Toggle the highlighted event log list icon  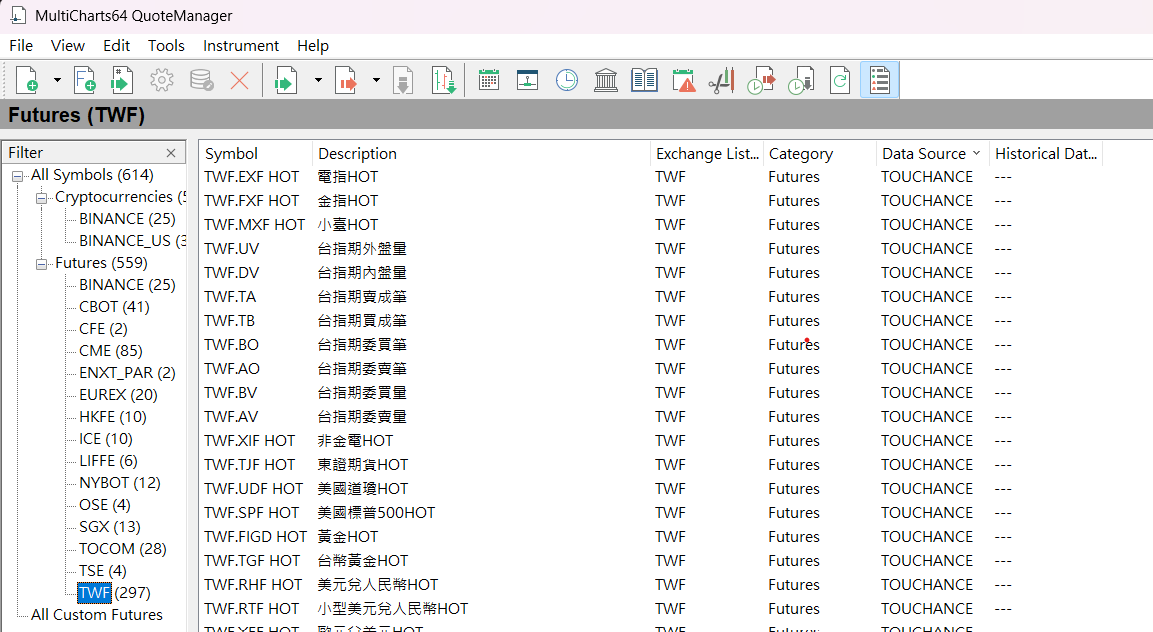[x=879, y=80]
